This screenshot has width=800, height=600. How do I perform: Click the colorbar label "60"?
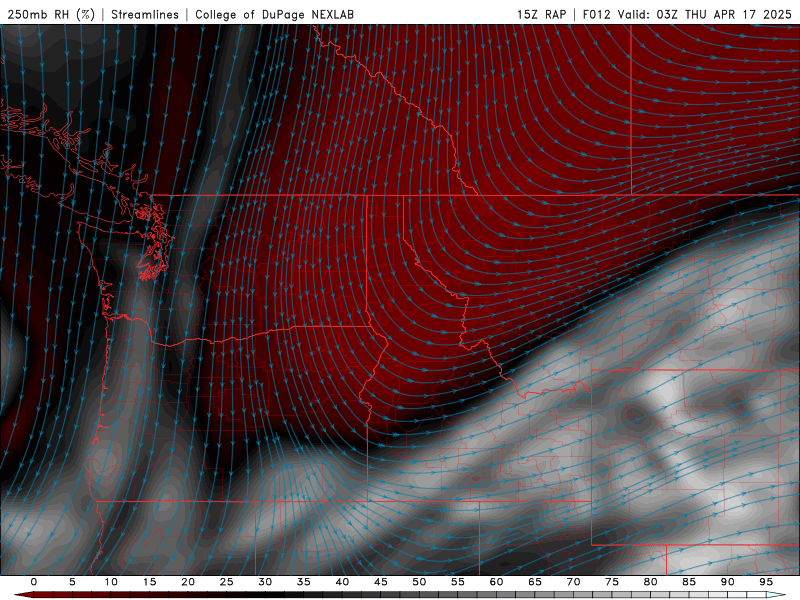496,582
